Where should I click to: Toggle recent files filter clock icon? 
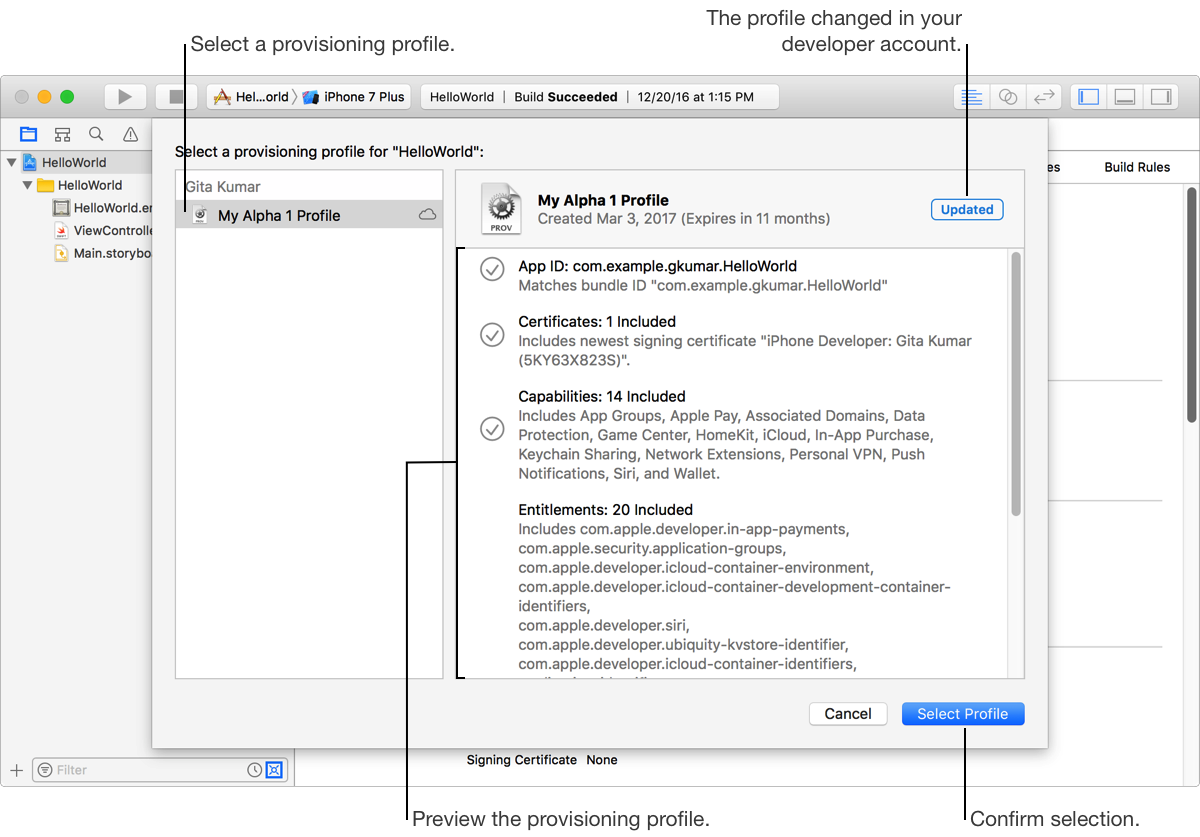[x=255, y=770]
